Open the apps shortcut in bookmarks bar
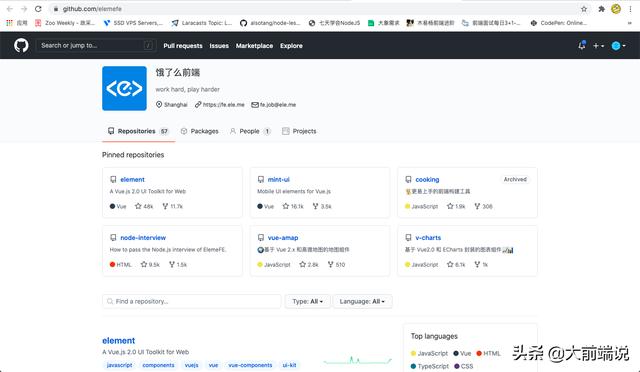 click(x=16, y=23)
